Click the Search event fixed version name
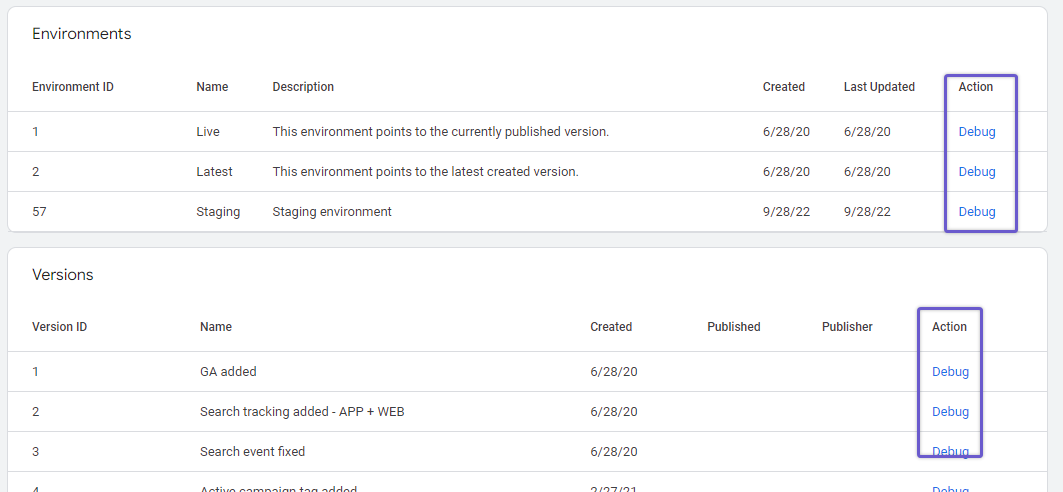This screenshot has width=1063, height=492. pyautogui.click(x=252, y=451)
